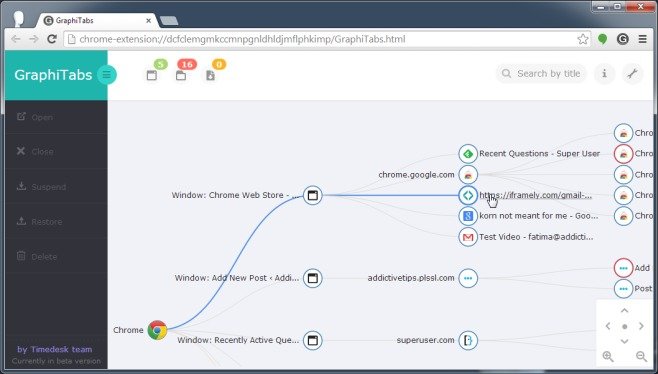Image resolution: width=658 pixels, height=374 pixels.
Task: Open the settings wrench icon
Action: point(632,74)
